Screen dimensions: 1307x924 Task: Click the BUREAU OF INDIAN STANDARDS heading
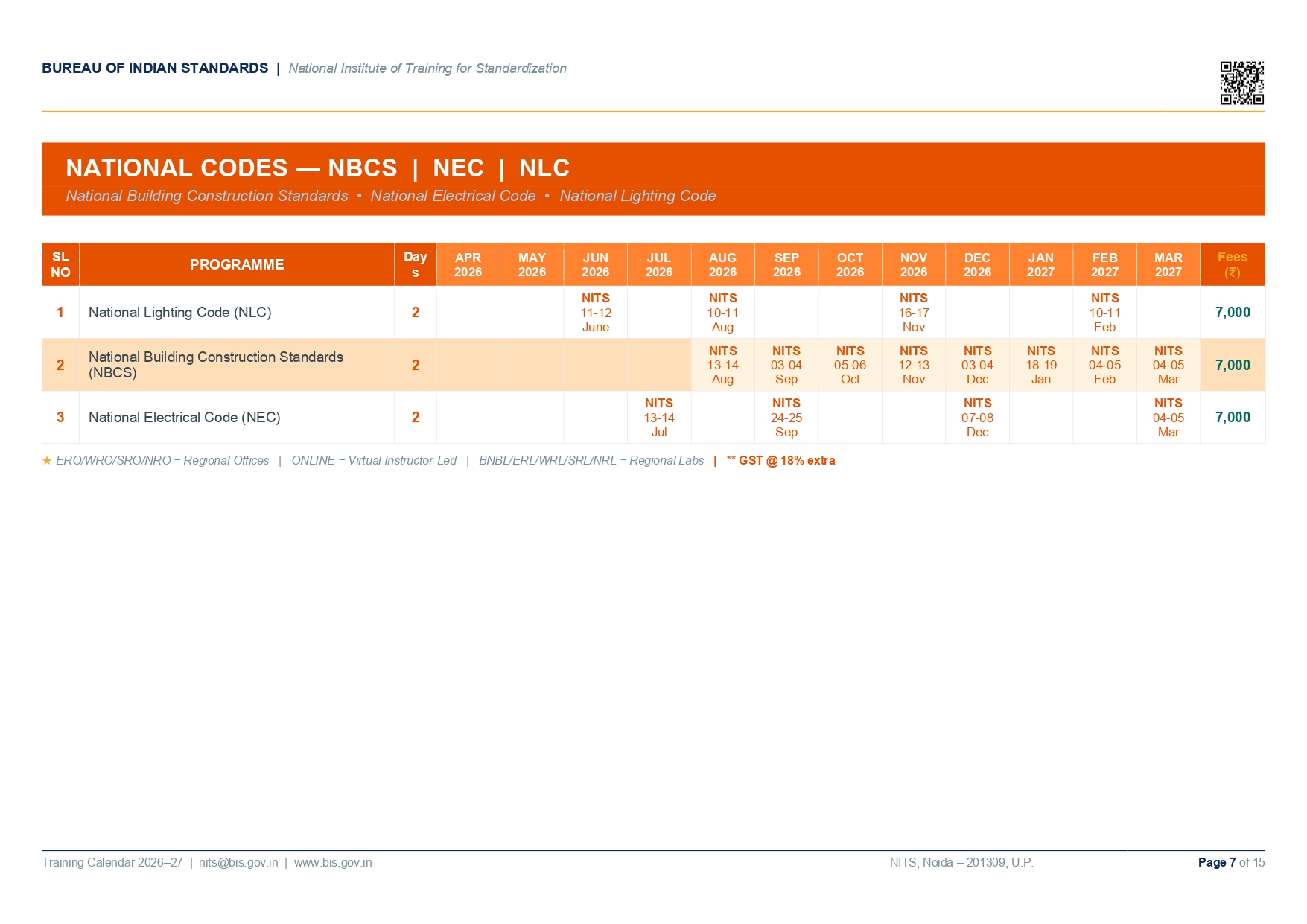(x=155, y=68)
